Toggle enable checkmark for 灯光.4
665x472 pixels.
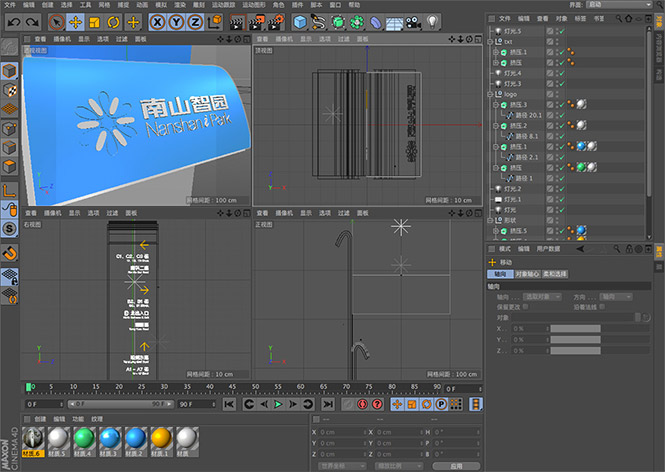tap(562, 73)
